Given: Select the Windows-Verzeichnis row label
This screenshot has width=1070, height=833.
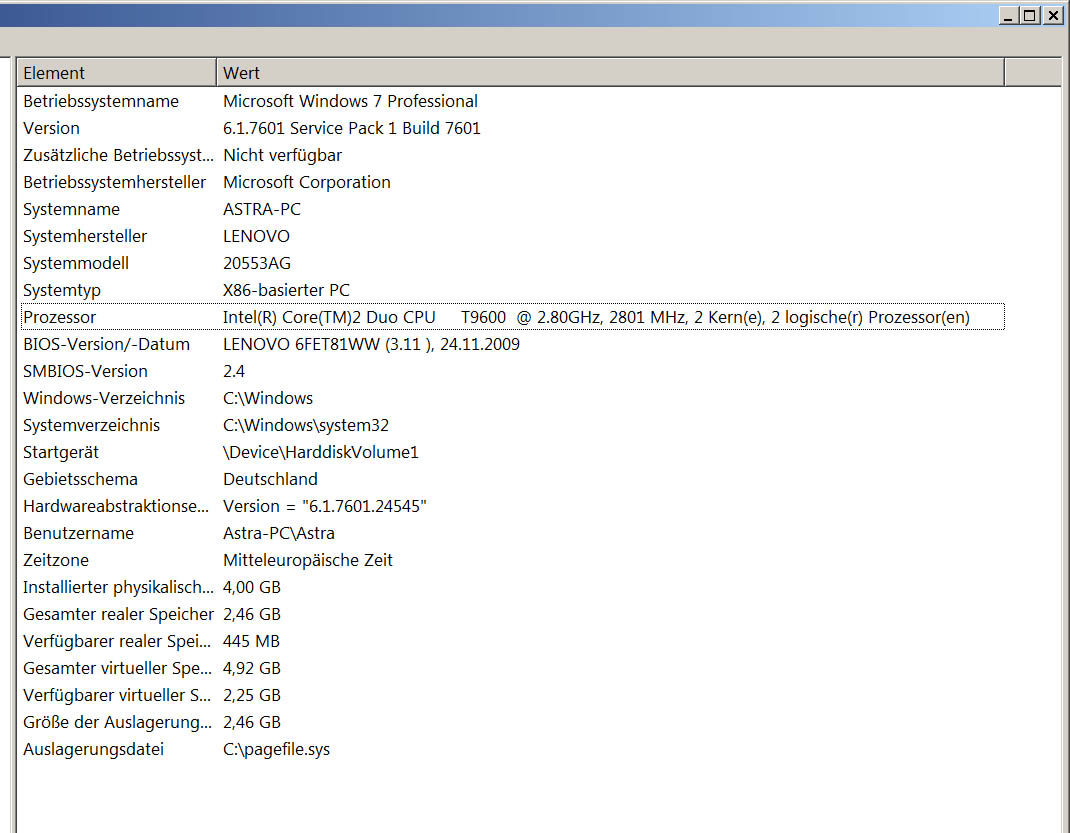Looking at the screenshot, I should (104, 398).
